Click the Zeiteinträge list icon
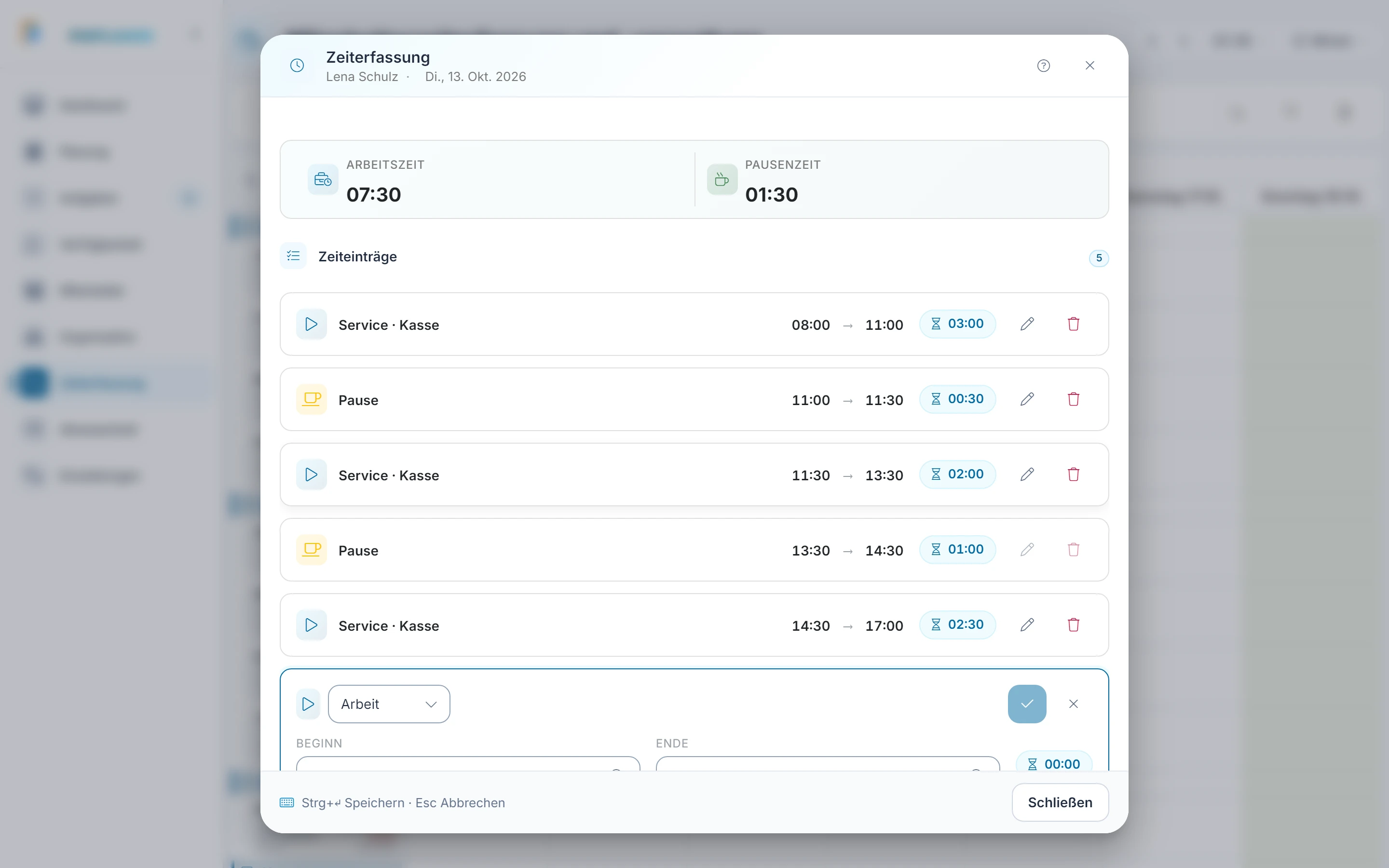Image resolution: width=1389 pixels, height=868 pixels. 293,256
